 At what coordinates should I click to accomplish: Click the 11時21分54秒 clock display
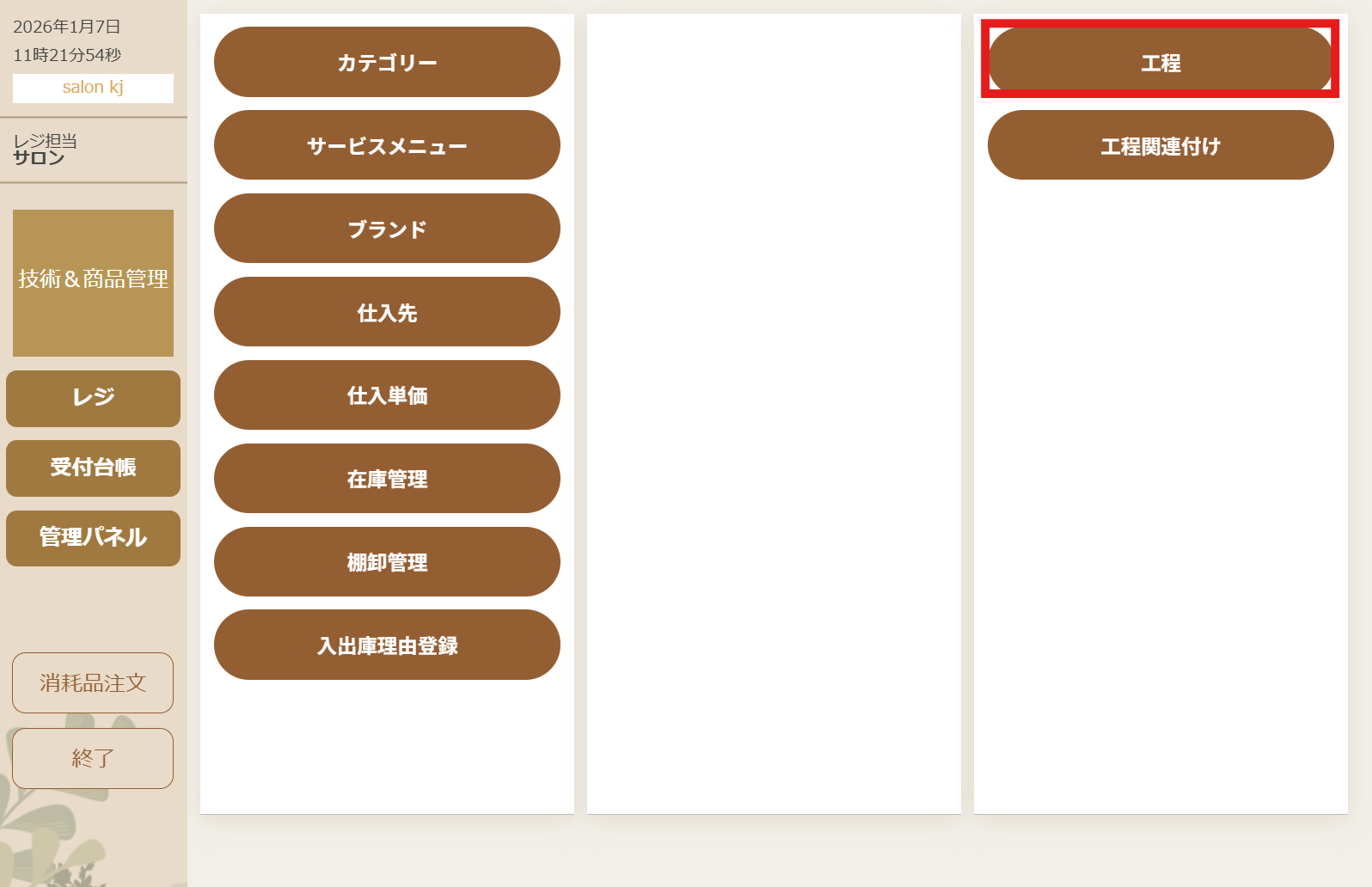[x=67, y=55]
